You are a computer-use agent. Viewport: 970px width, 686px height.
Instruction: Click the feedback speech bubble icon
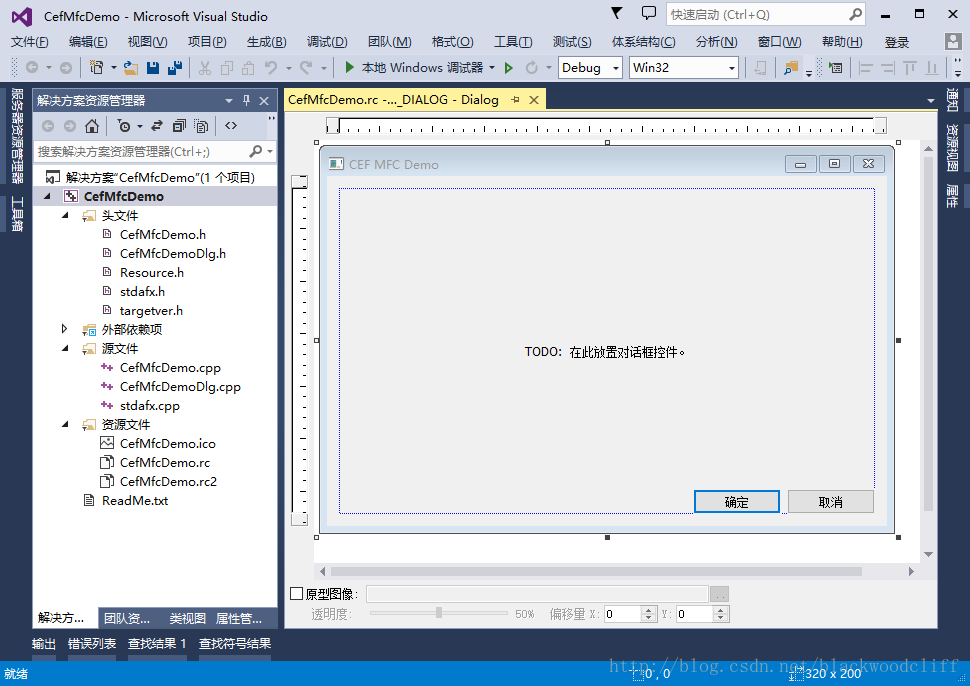648,13
